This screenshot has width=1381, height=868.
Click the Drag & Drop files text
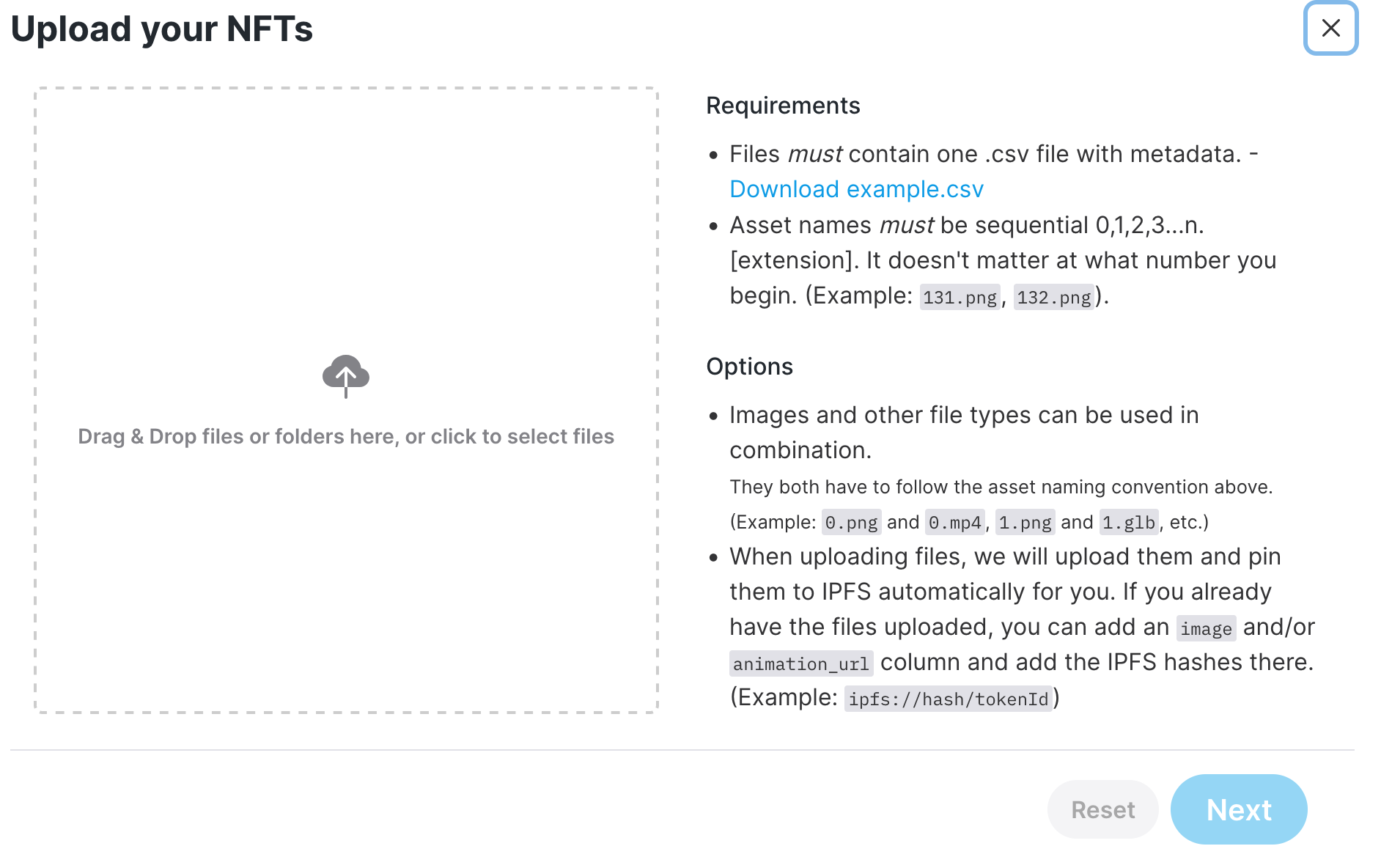coord(346,436)
